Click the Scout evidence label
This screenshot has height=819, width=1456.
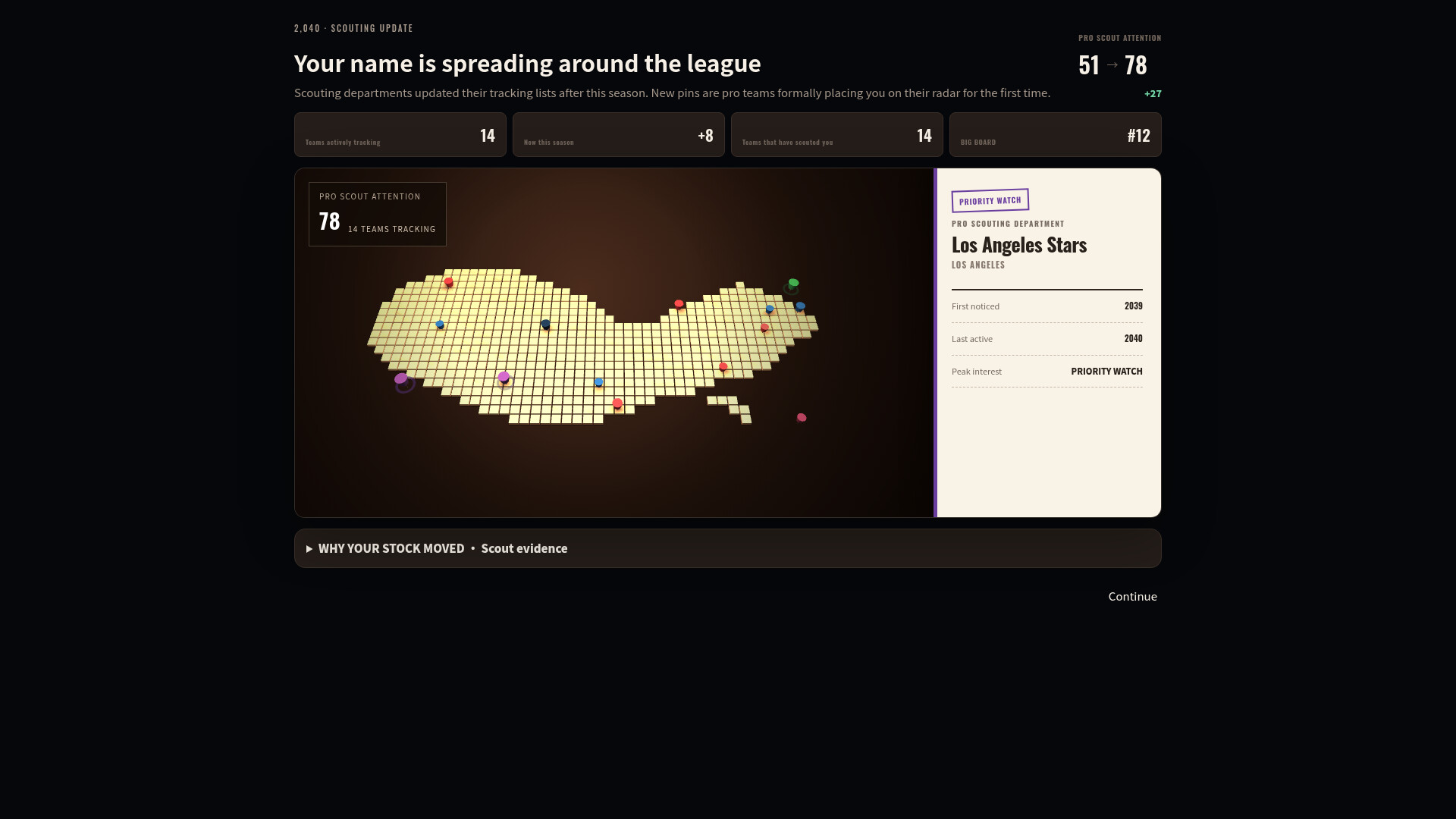coord(524,548)
